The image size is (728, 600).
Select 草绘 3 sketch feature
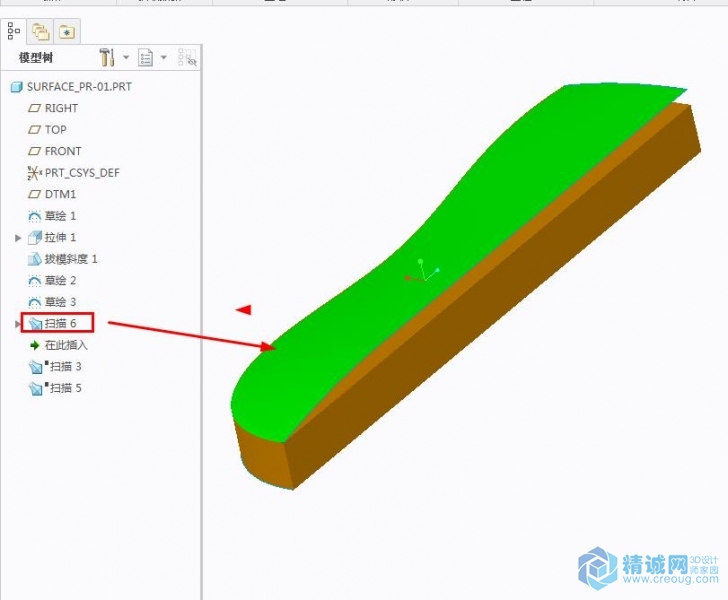coord(60,302)
